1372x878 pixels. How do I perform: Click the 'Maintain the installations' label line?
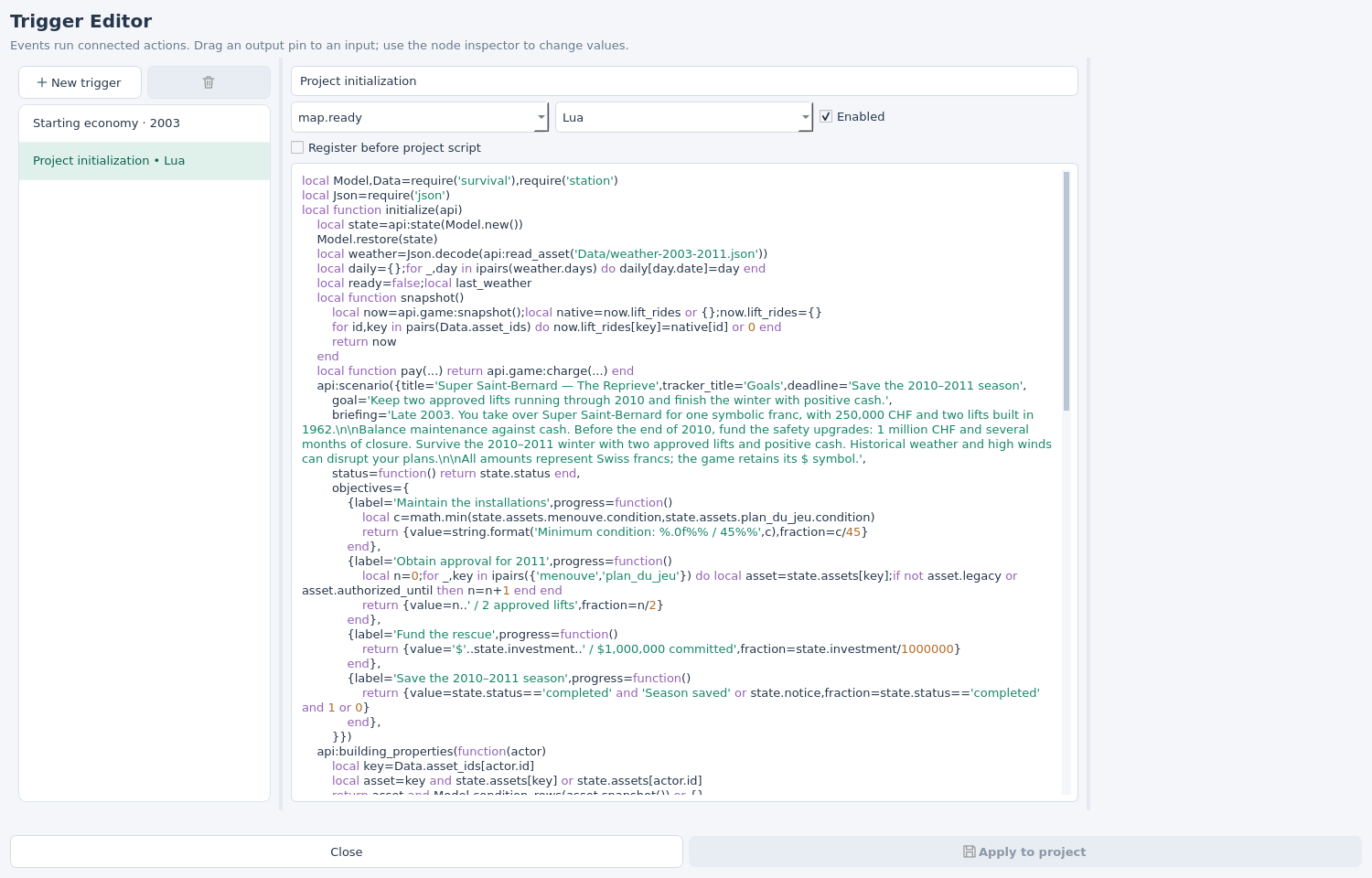coord(509,503)
